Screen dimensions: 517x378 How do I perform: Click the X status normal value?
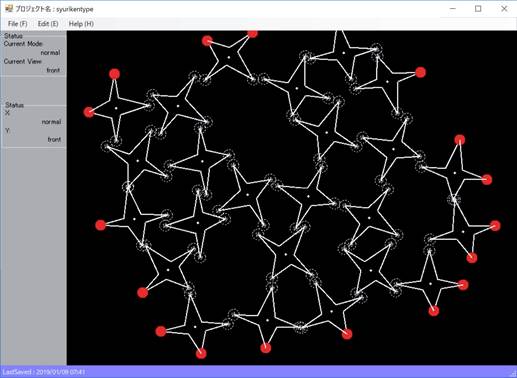pos(51,122)
